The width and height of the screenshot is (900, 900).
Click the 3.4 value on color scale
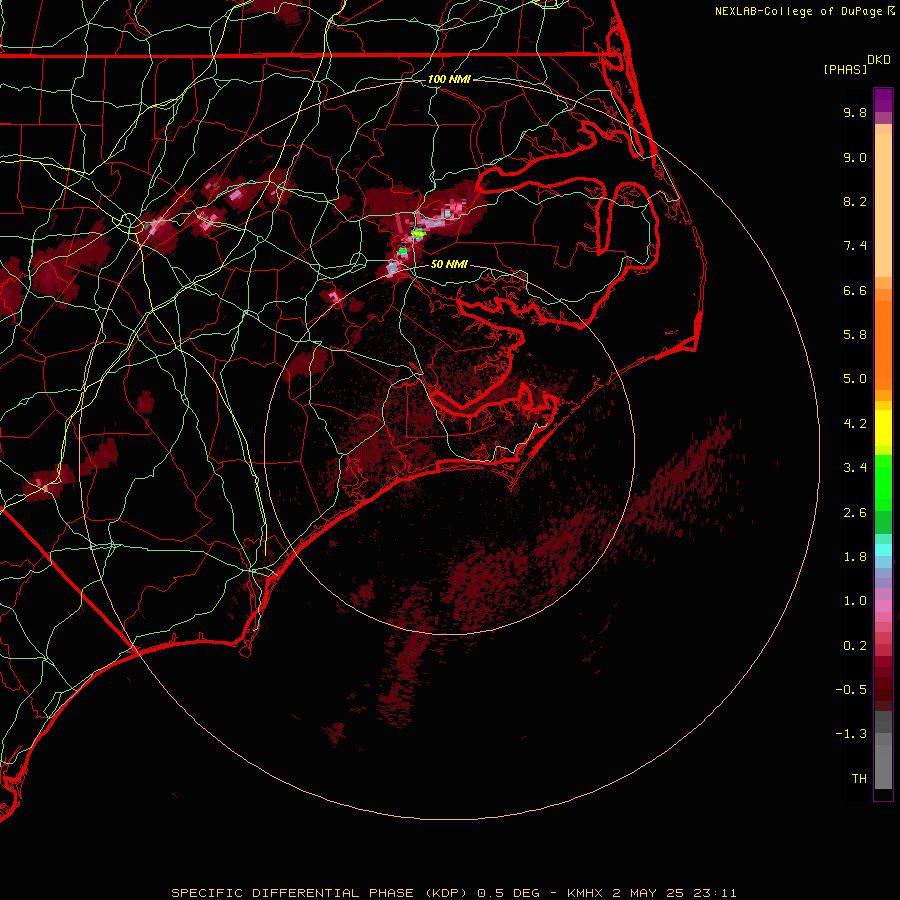coord(855,468)
